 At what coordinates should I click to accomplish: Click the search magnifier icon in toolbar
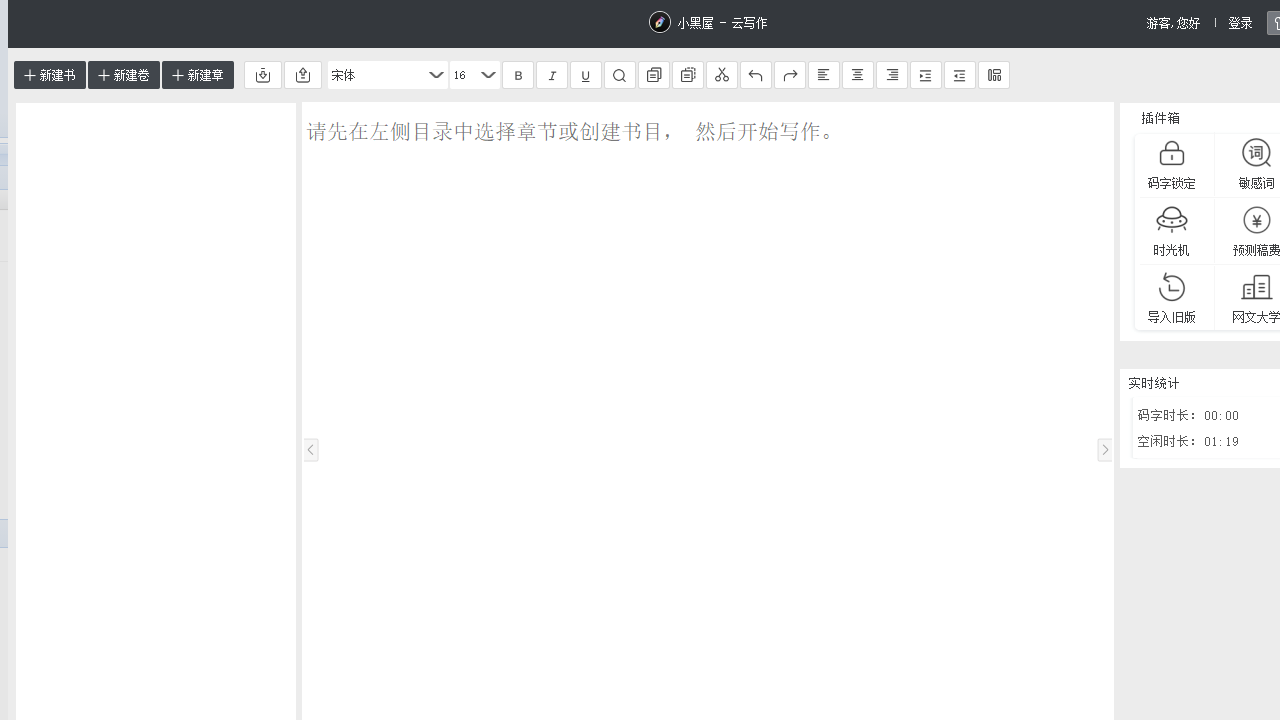[620, 75]
